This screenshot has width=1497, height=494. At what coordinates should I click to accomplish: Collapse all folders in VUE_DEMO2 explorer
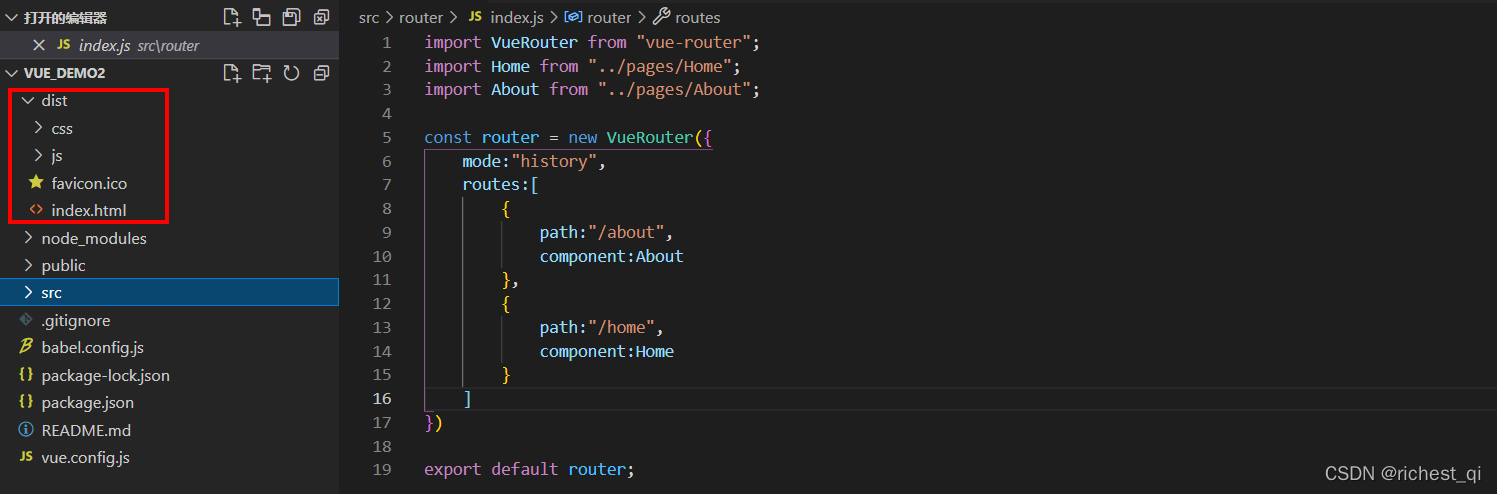321,73
